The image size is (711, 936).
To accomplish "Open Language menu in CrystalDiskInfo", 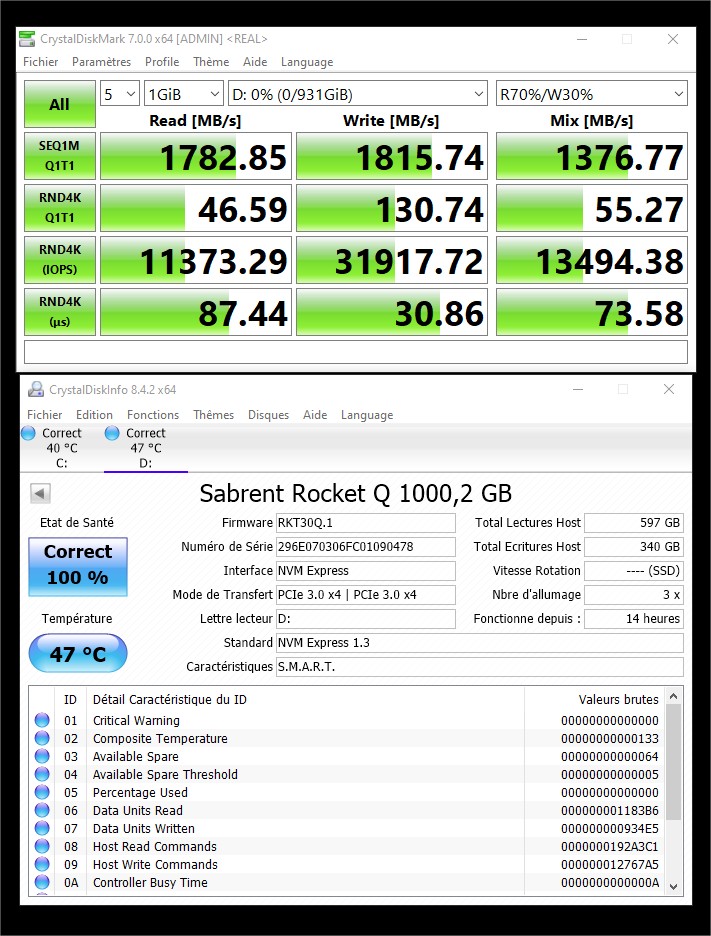I will [367, 414].
